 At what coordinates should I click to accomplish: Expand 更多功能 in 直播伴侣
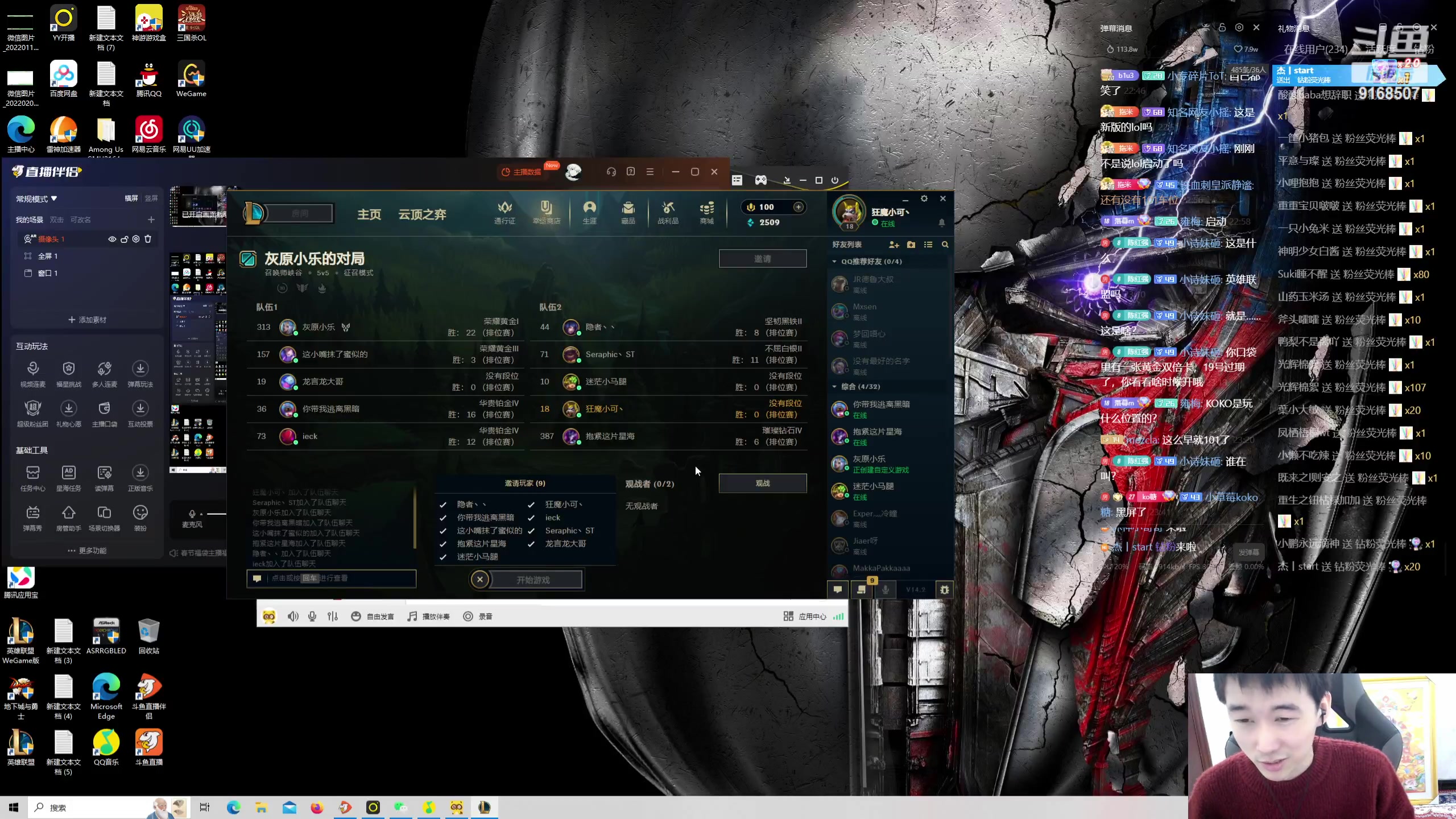(87, 551)
